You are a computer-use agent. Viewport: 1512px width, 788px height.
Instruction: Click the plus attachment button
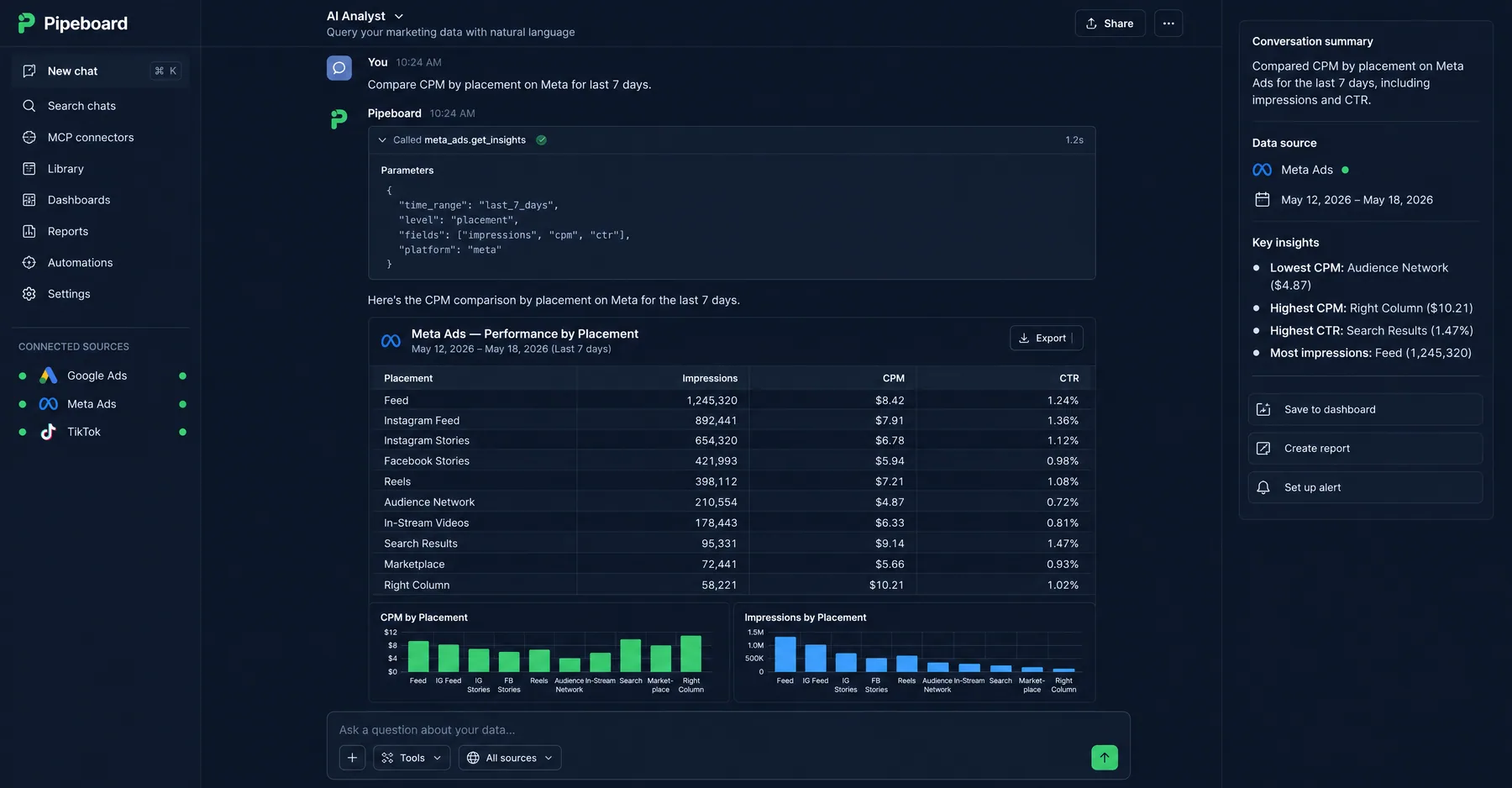(352, 758)
